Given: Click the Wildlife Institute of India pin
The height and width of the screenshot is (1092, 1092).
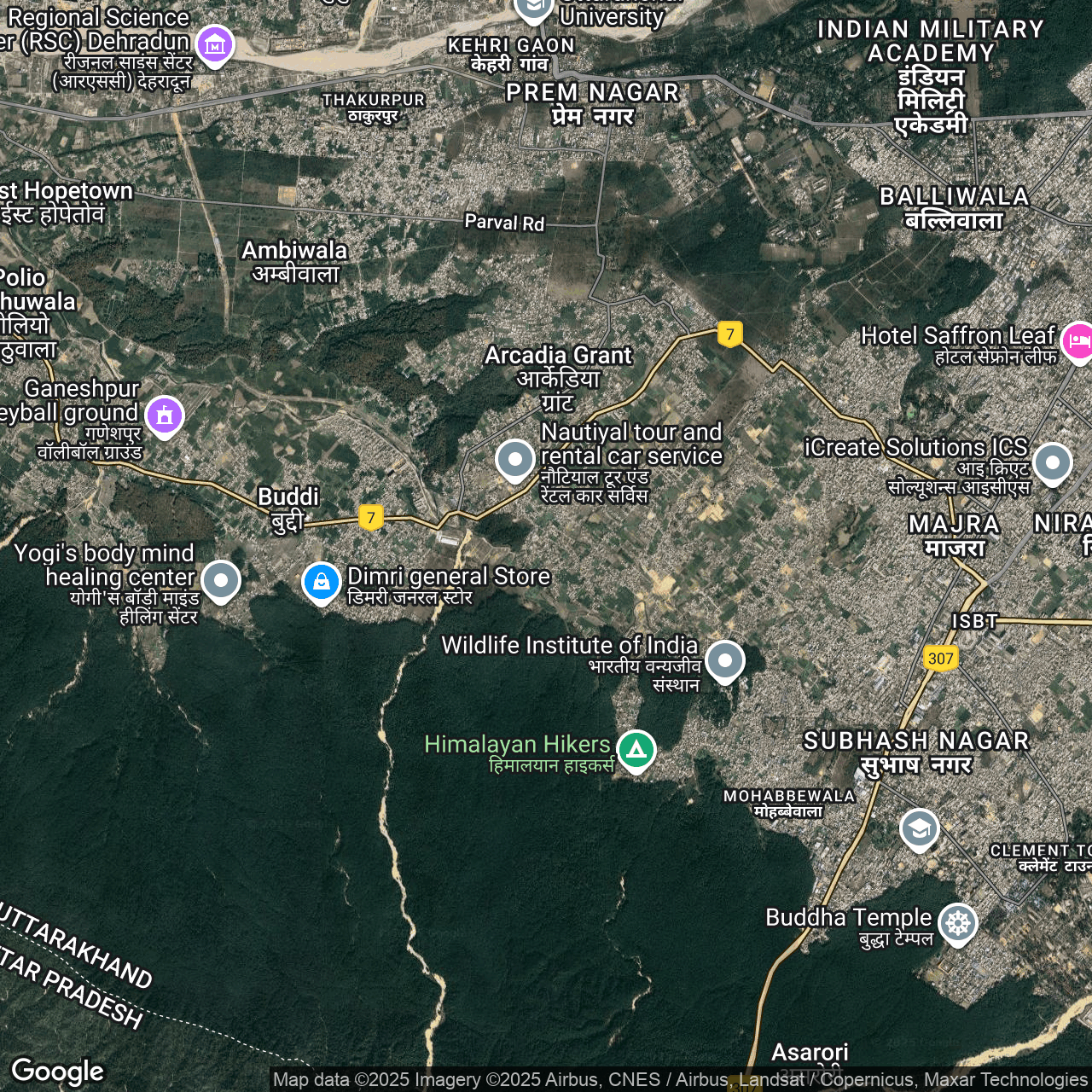Looking at the screenshot, I should click(724, 659).
